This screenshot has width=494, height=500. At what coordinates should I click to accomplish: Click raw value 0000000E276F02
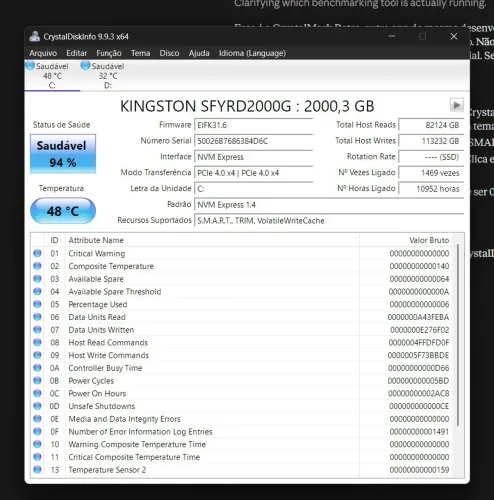pyautogui.click(x=420, y=330)
